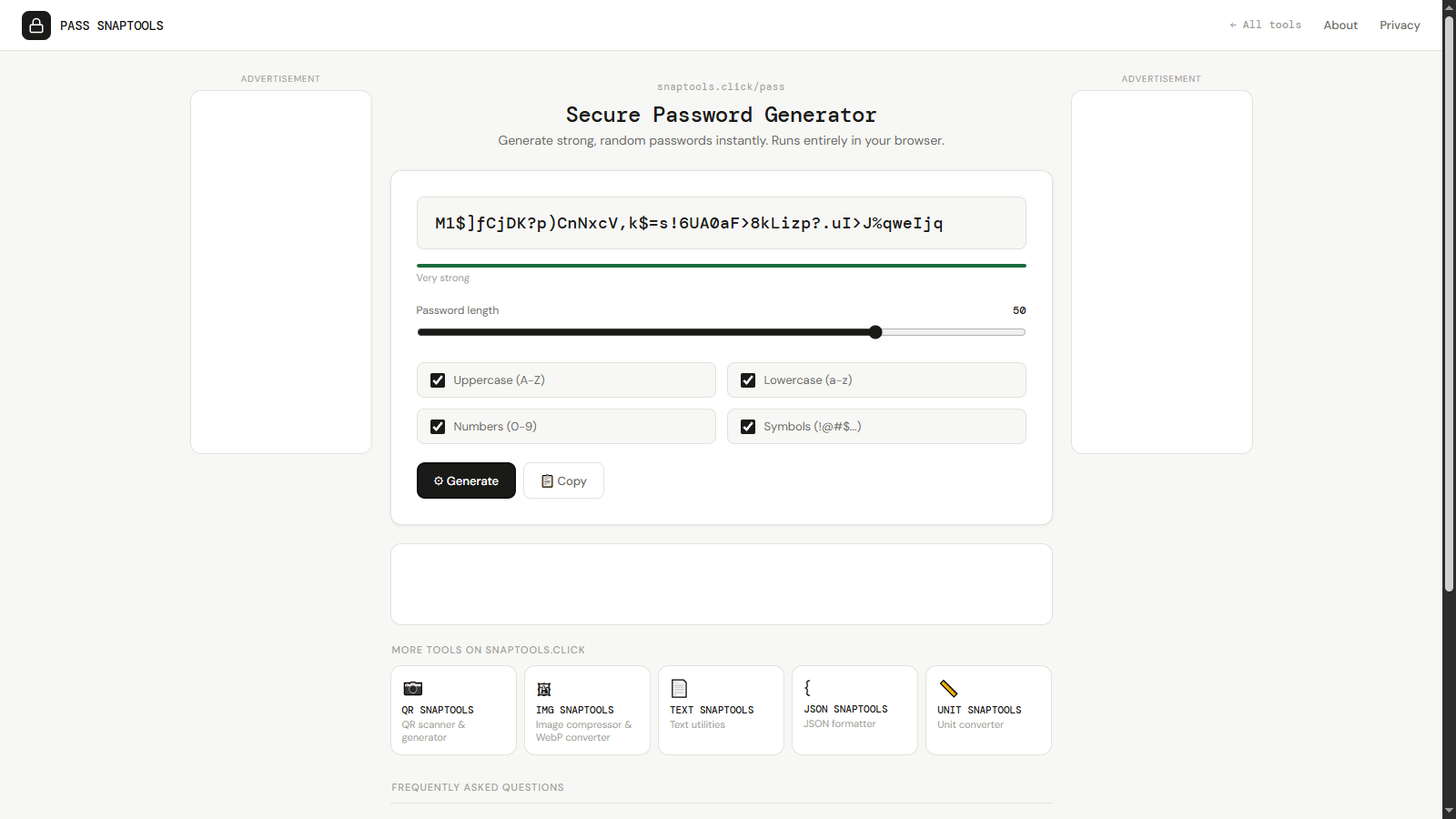Open the About page

[1340, 25]
